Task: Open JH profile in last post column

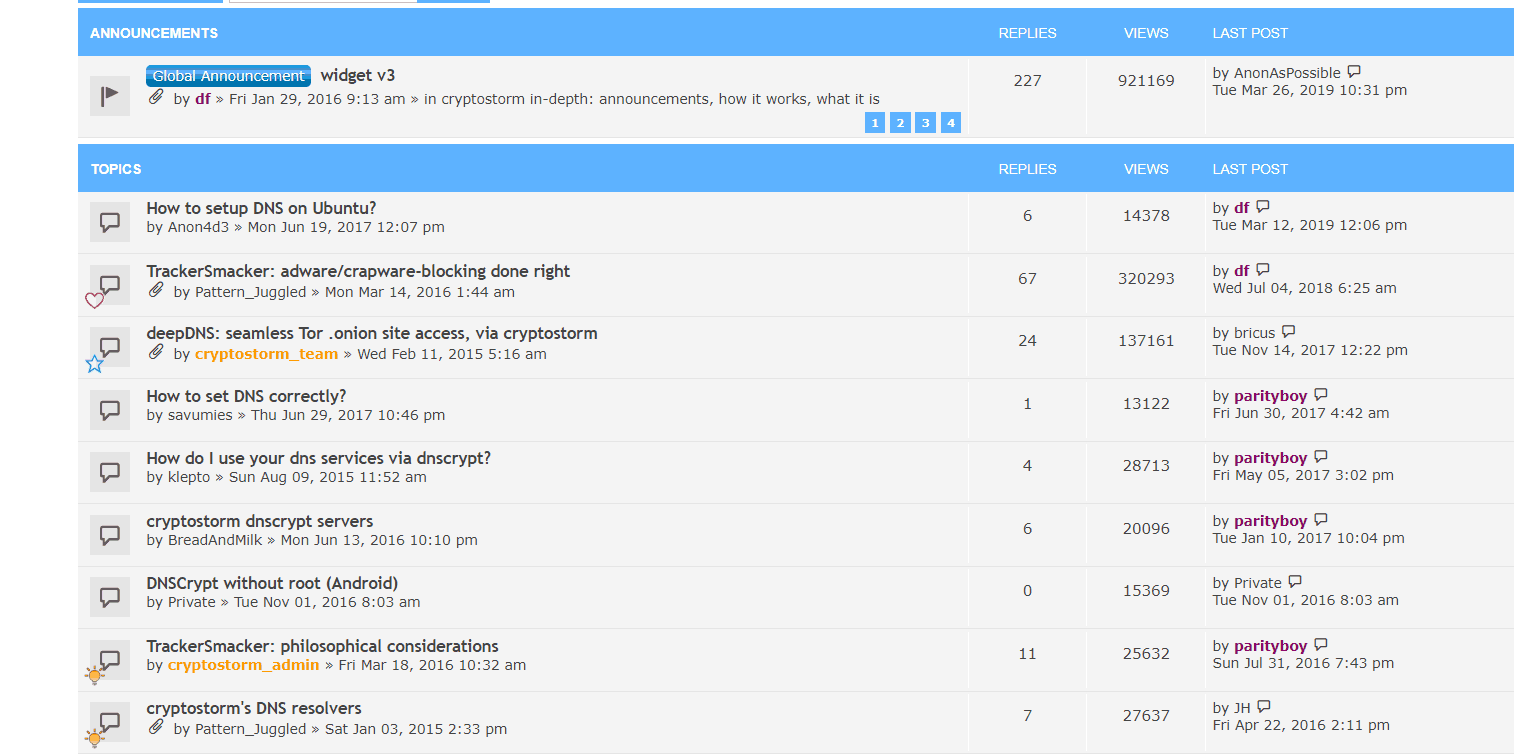Action: tap(1242, 708)
